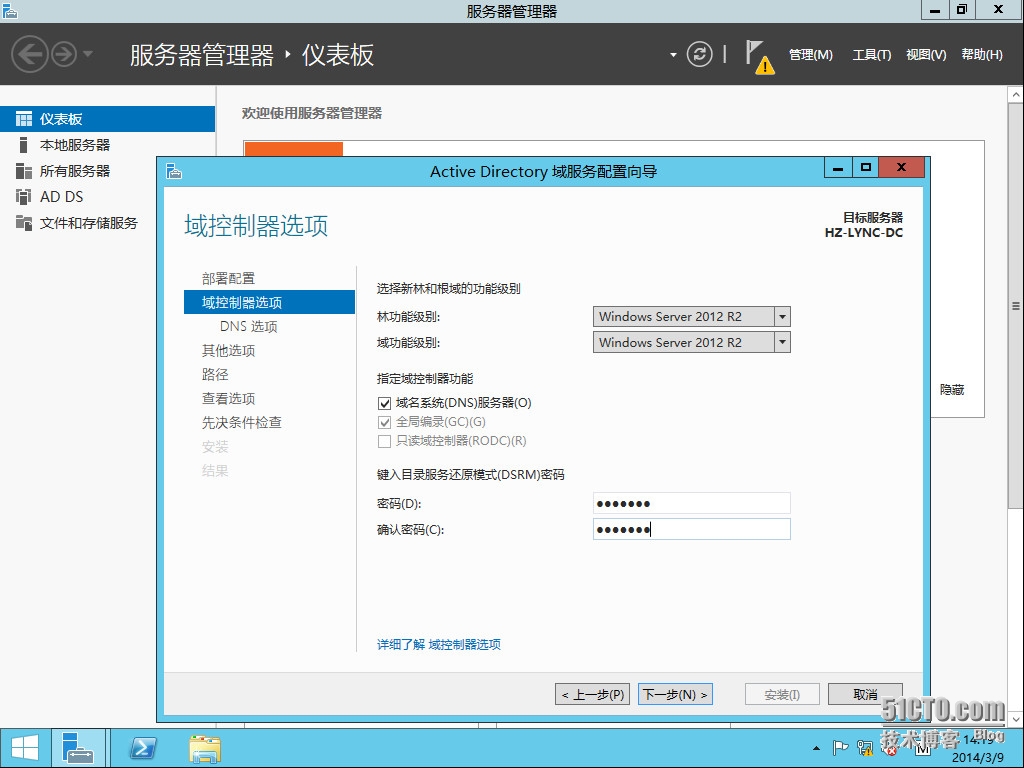Click the Action Center flag tray icon
Viewport: 1024px width, 768px height.
tap(840, 748)
